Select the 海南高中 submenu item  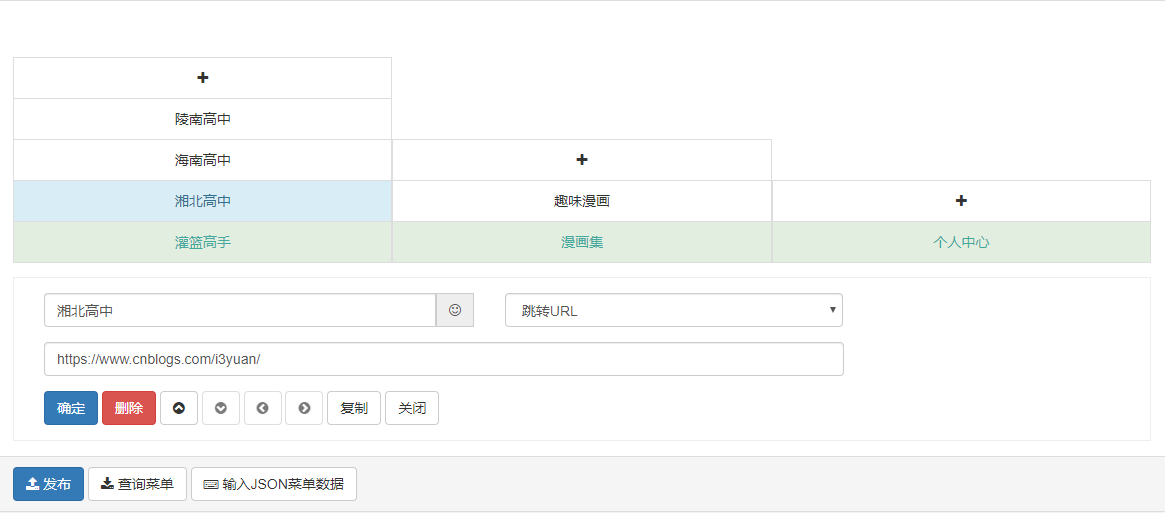click(x=202, y=160)
